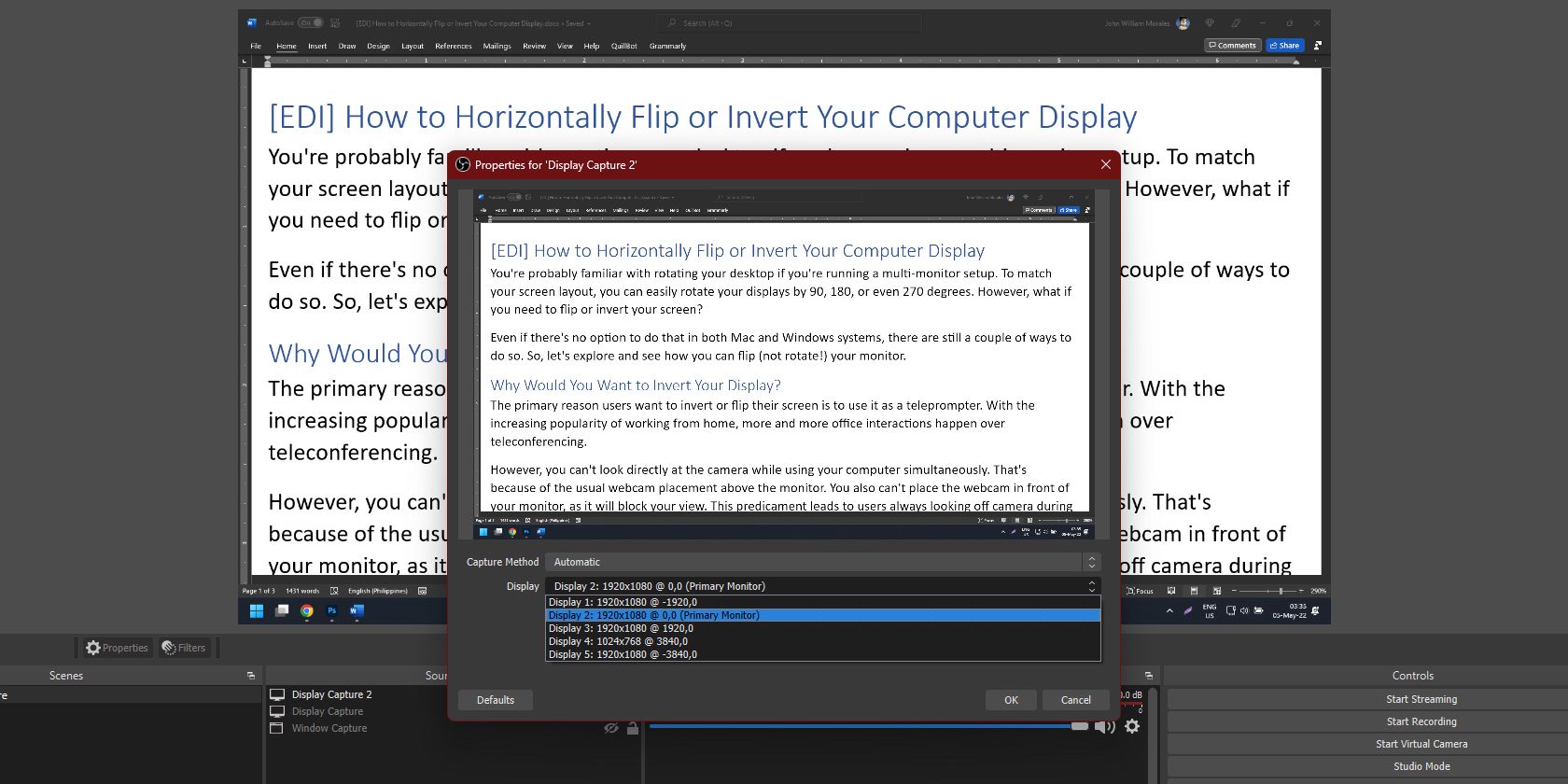The height and width of the screenshot is (784, 1568).
Task: Open ribbon display options icon in Word
Action: 1317,45
